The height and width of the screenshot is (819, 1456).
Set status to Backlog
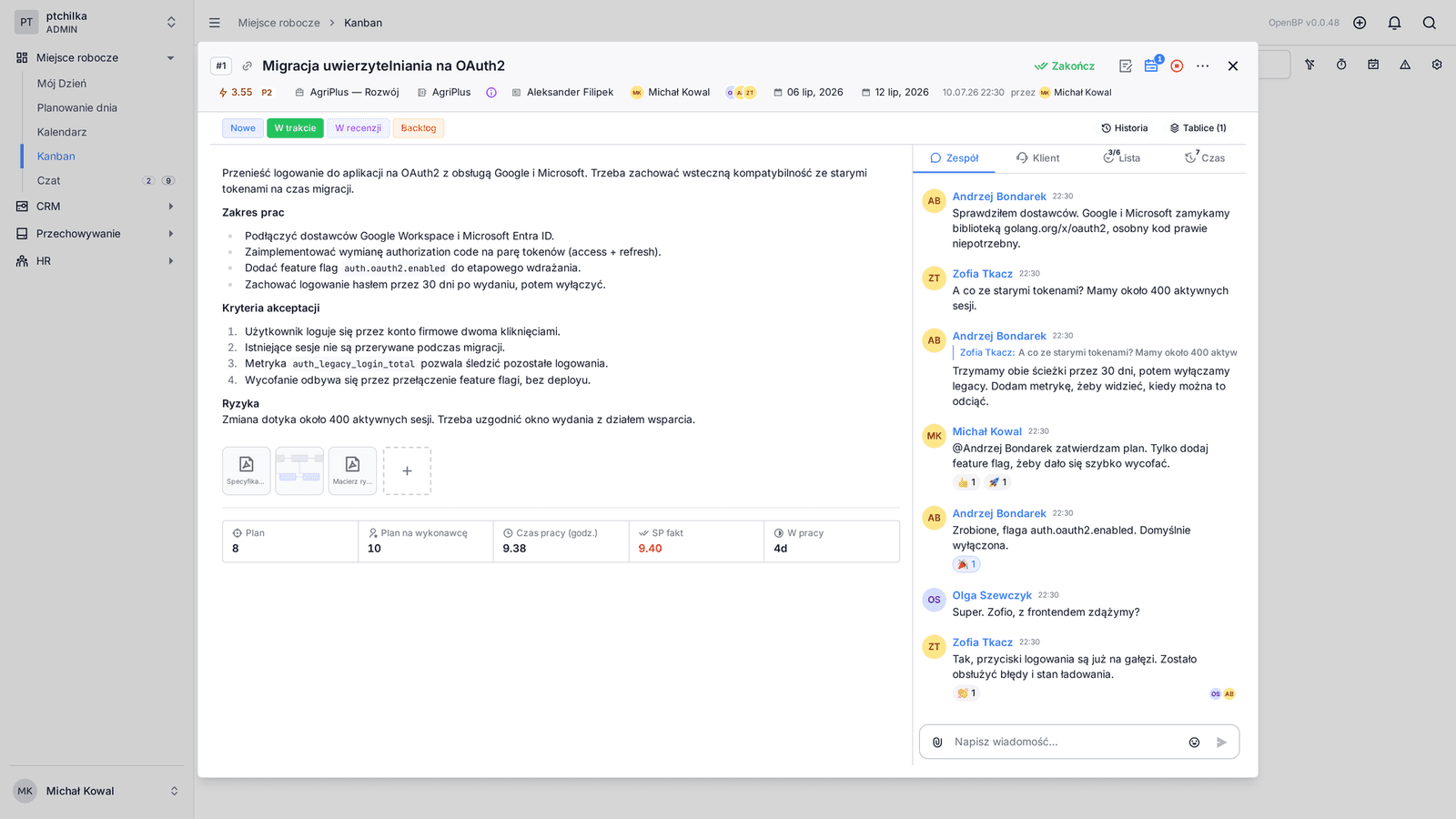419,128
